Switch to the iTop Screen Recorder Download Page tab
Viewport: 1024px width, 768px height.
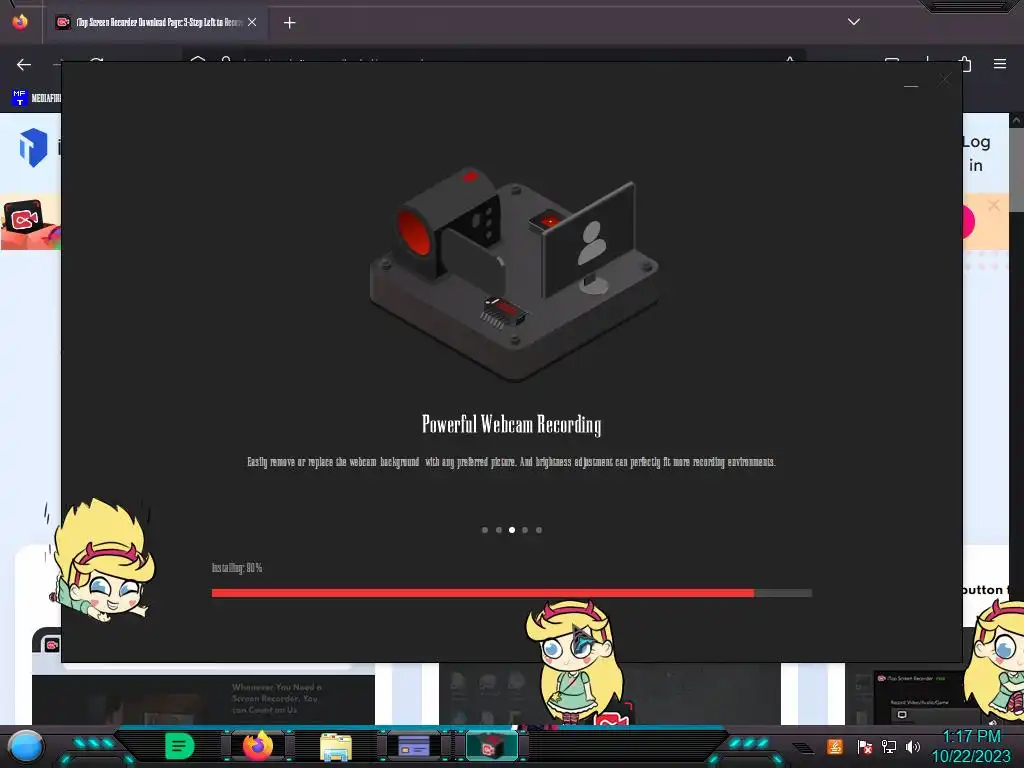point(155,22)
